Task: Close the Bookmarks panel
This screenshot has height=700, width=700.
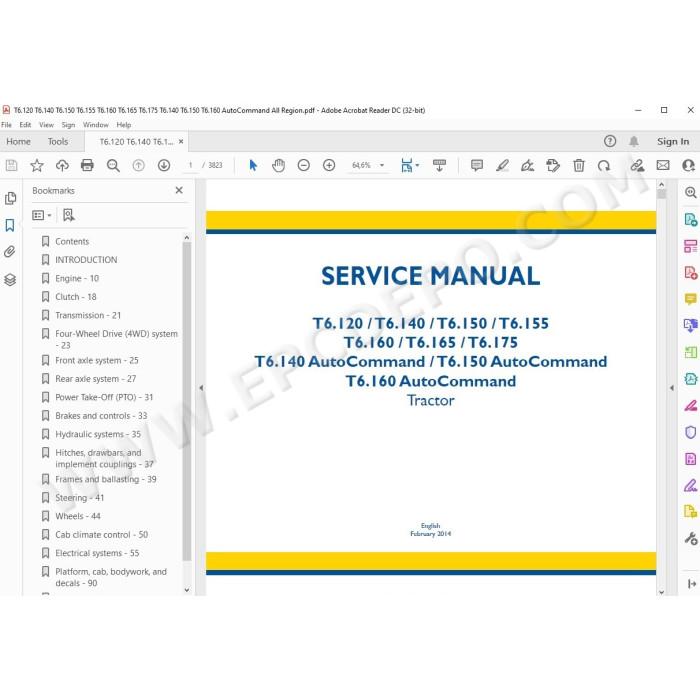Action: pyautogui.click(x=179, y=190)
